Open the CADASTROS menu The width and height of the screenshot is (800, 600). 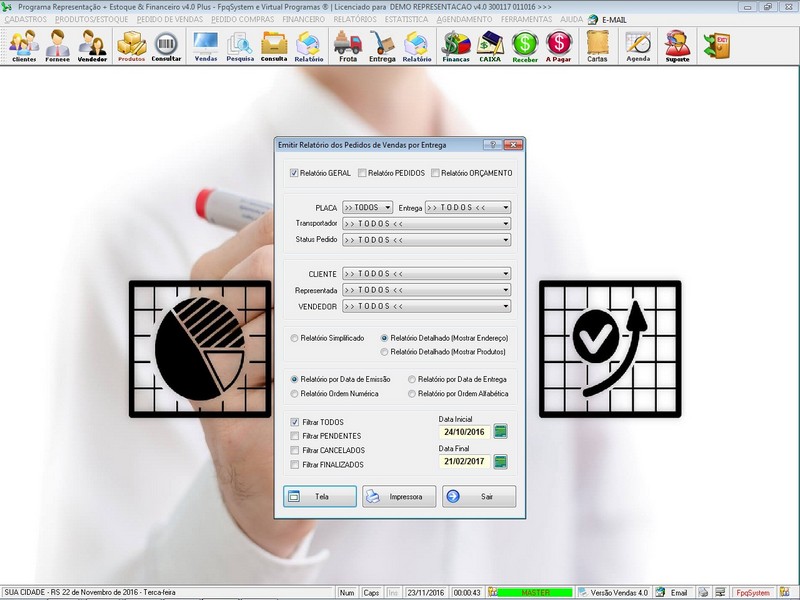[26, 19]
